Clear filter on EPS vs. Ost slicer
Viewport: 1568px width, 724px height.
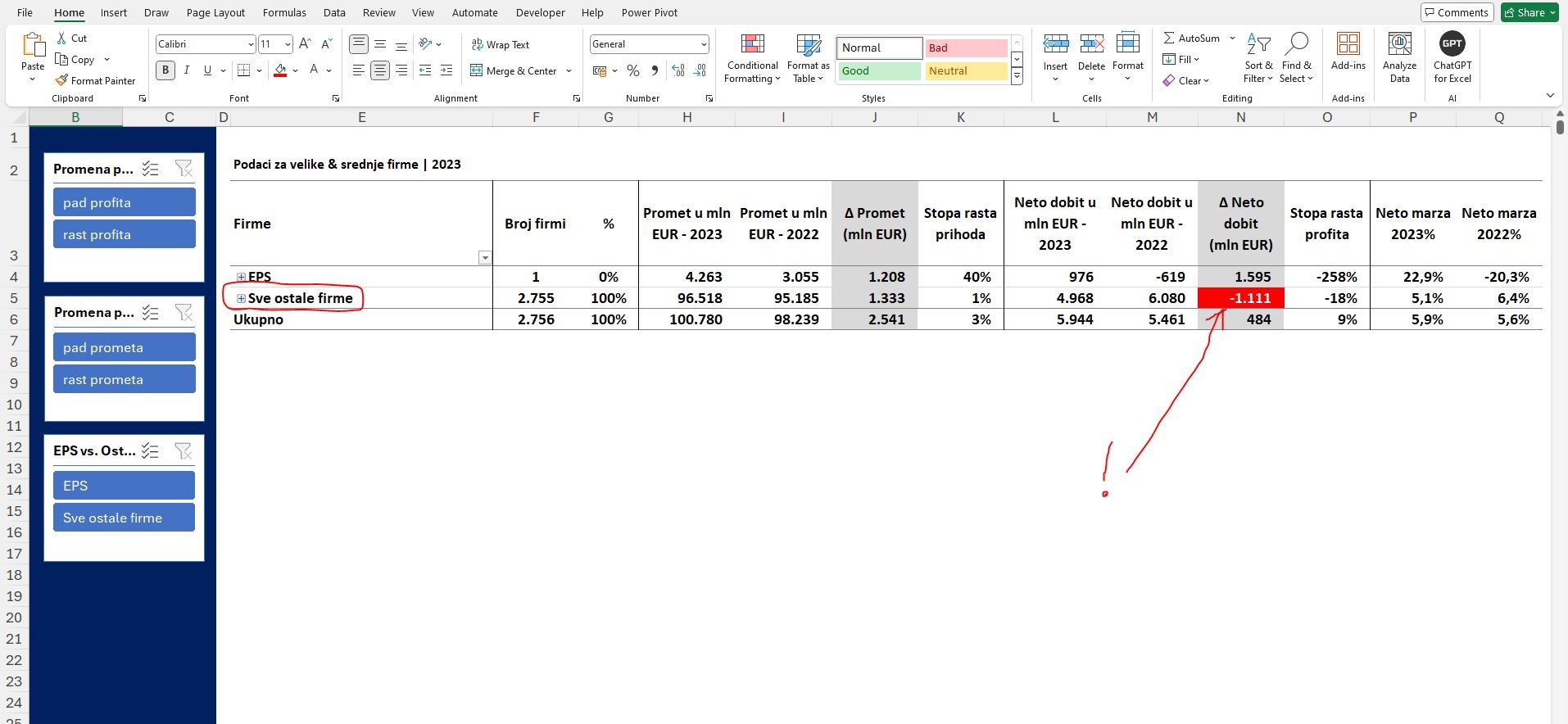click(184, 450)
